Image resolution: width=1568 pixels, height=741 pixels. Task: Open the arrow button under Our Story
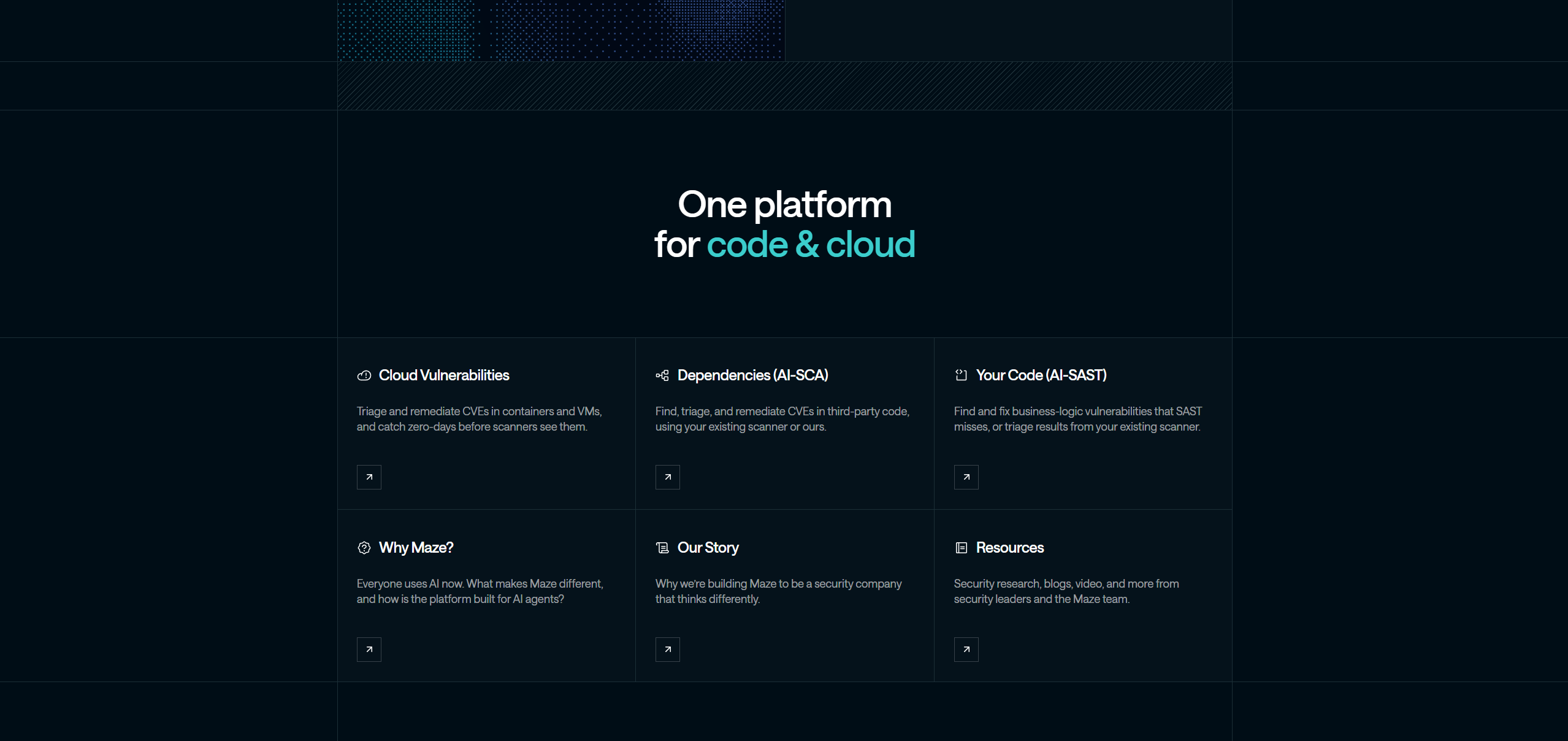[668, 650]
